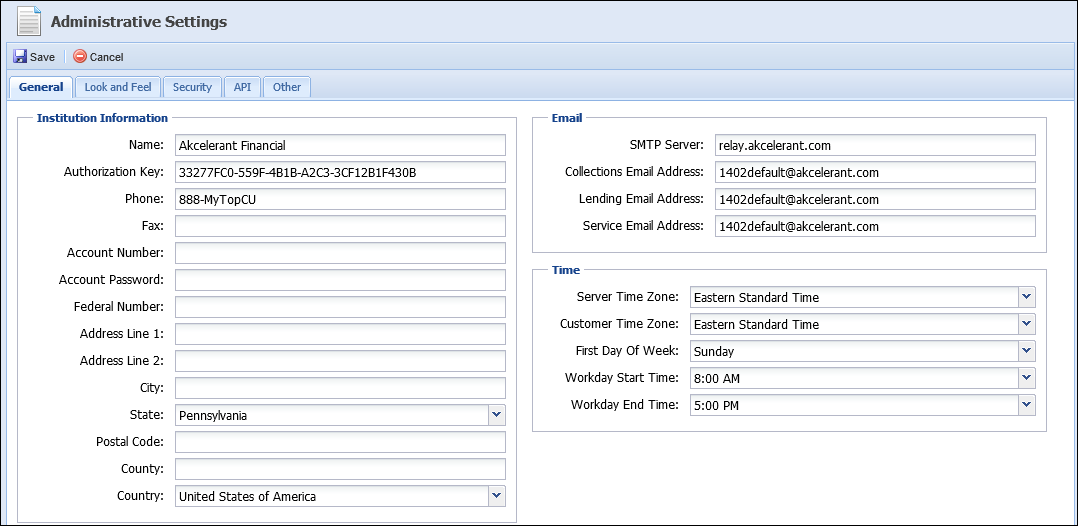The height and width of the screenshot is (526, 1078).
Task: Click the County input field
Action: coord(340,469)
